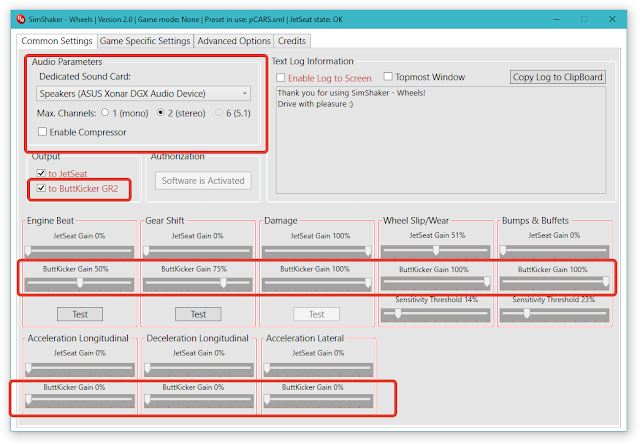This screenshot has height=445, width=640.
Task: Close the SimShaker window
Action: pyautogui.click(x=612, y=19)
